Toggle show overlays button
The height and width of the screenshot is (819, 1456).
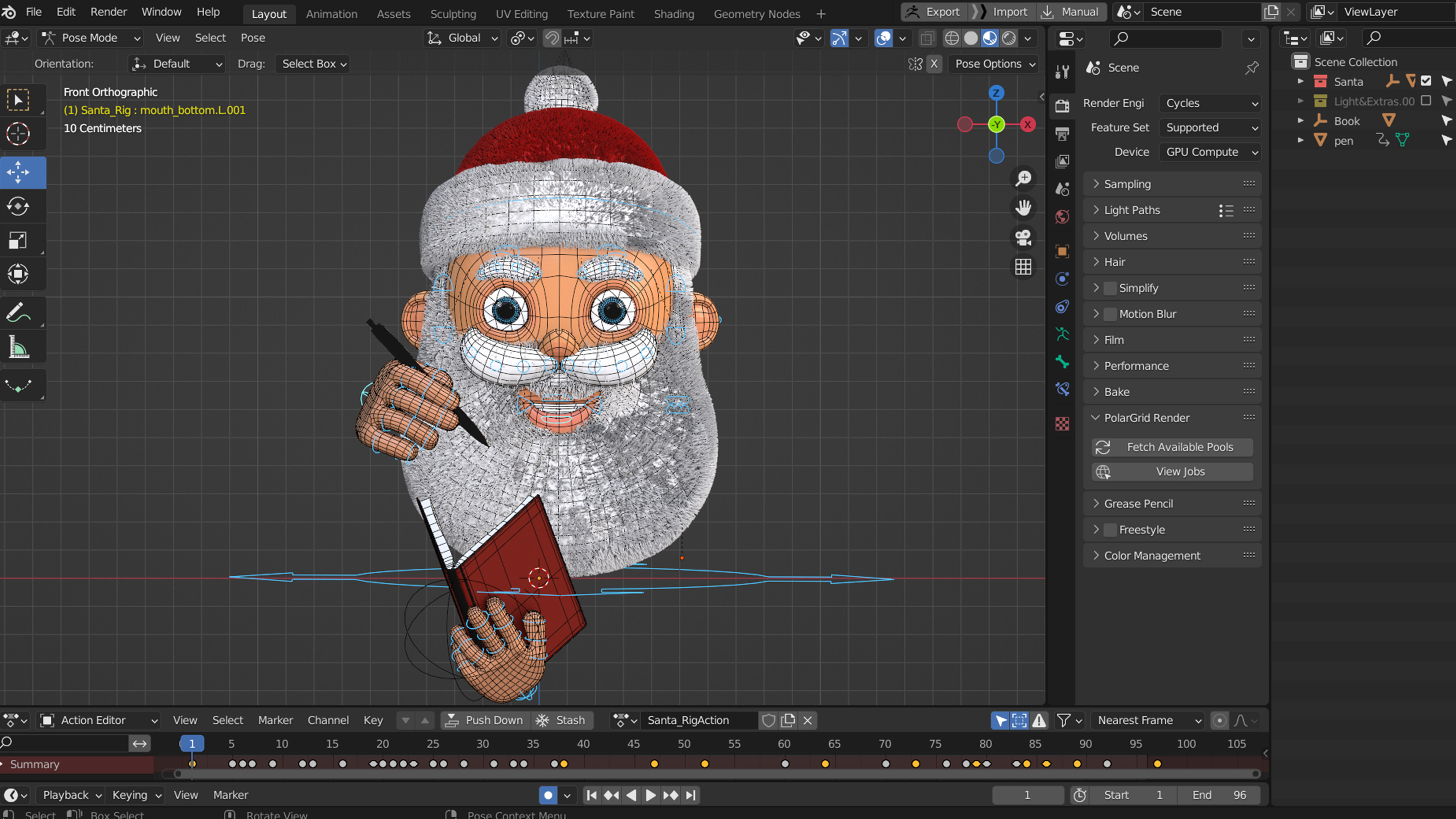(x=883, y=38)
